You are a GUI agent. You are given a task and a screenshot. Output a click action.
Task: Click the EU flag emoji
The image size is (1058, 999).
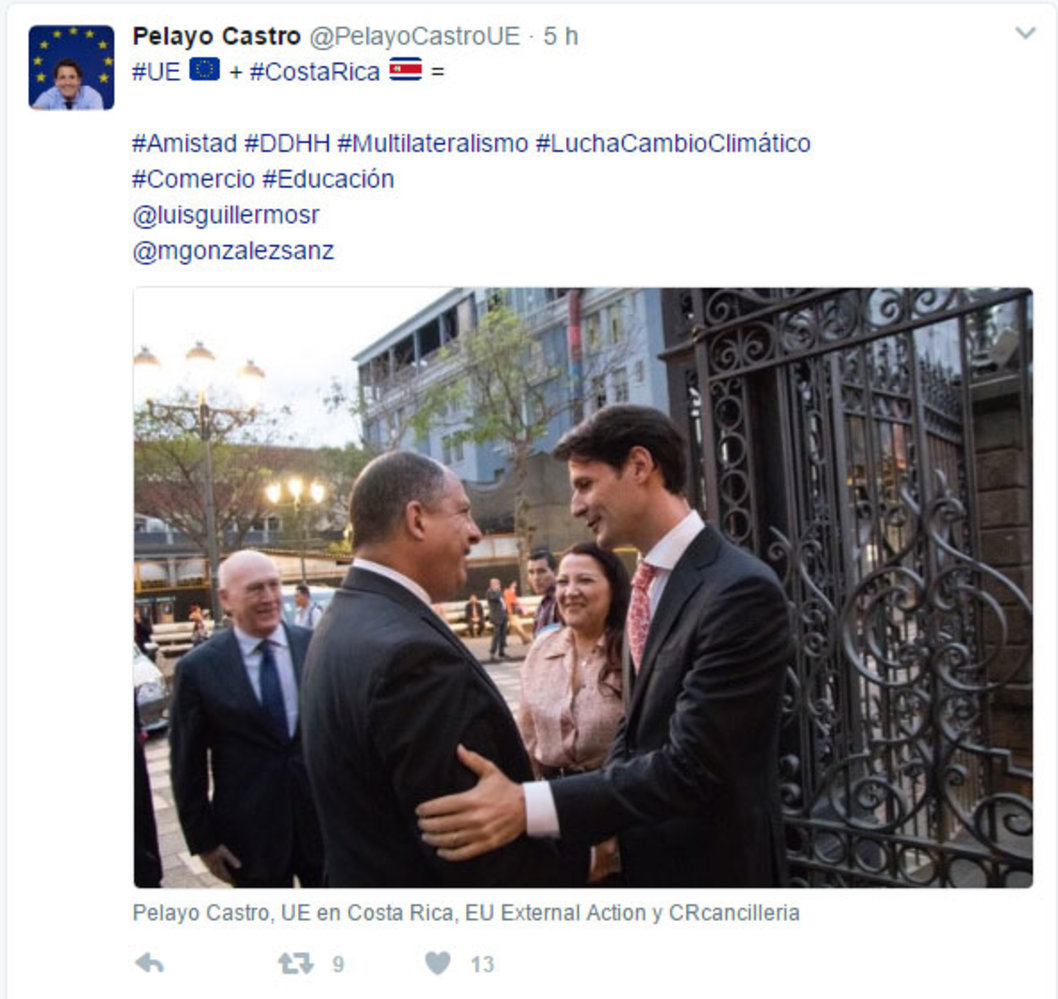[x=204, y=69]
